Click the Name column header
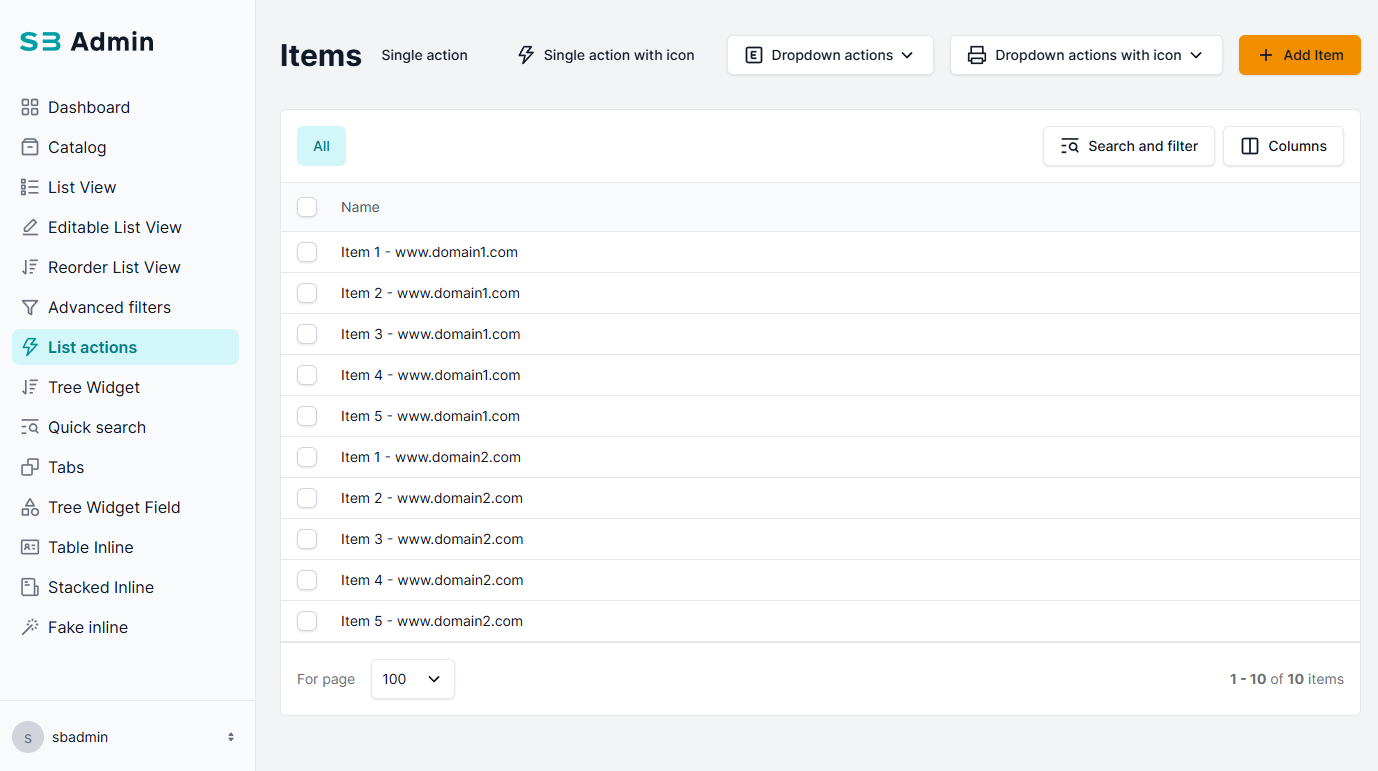This screenshot has width=1378, height=771. click(360, 207)
